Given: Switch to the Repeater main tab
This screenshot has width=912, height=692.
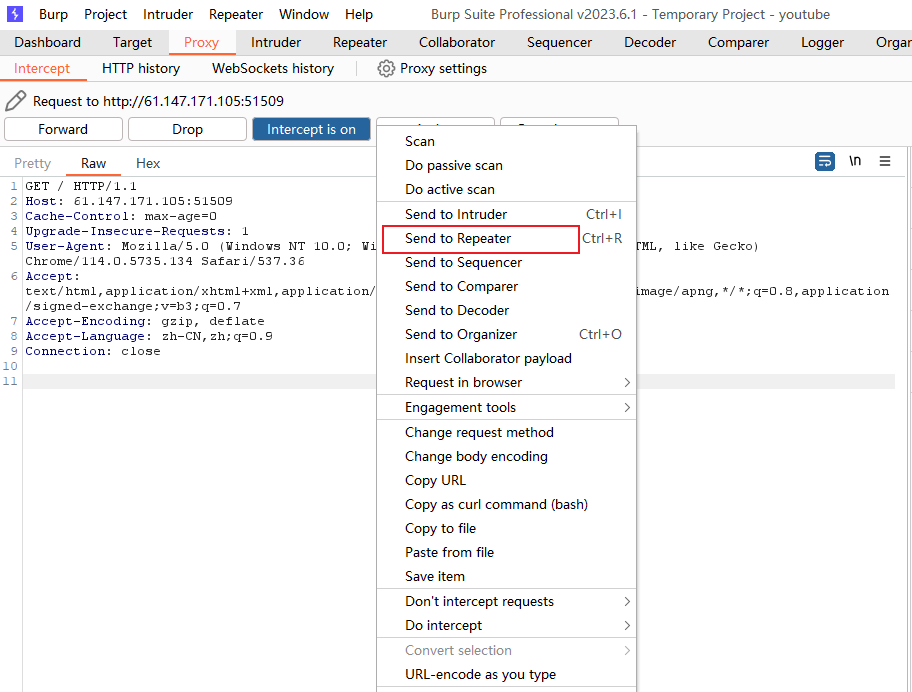Looking at the screenshot, I should (359, 42).
